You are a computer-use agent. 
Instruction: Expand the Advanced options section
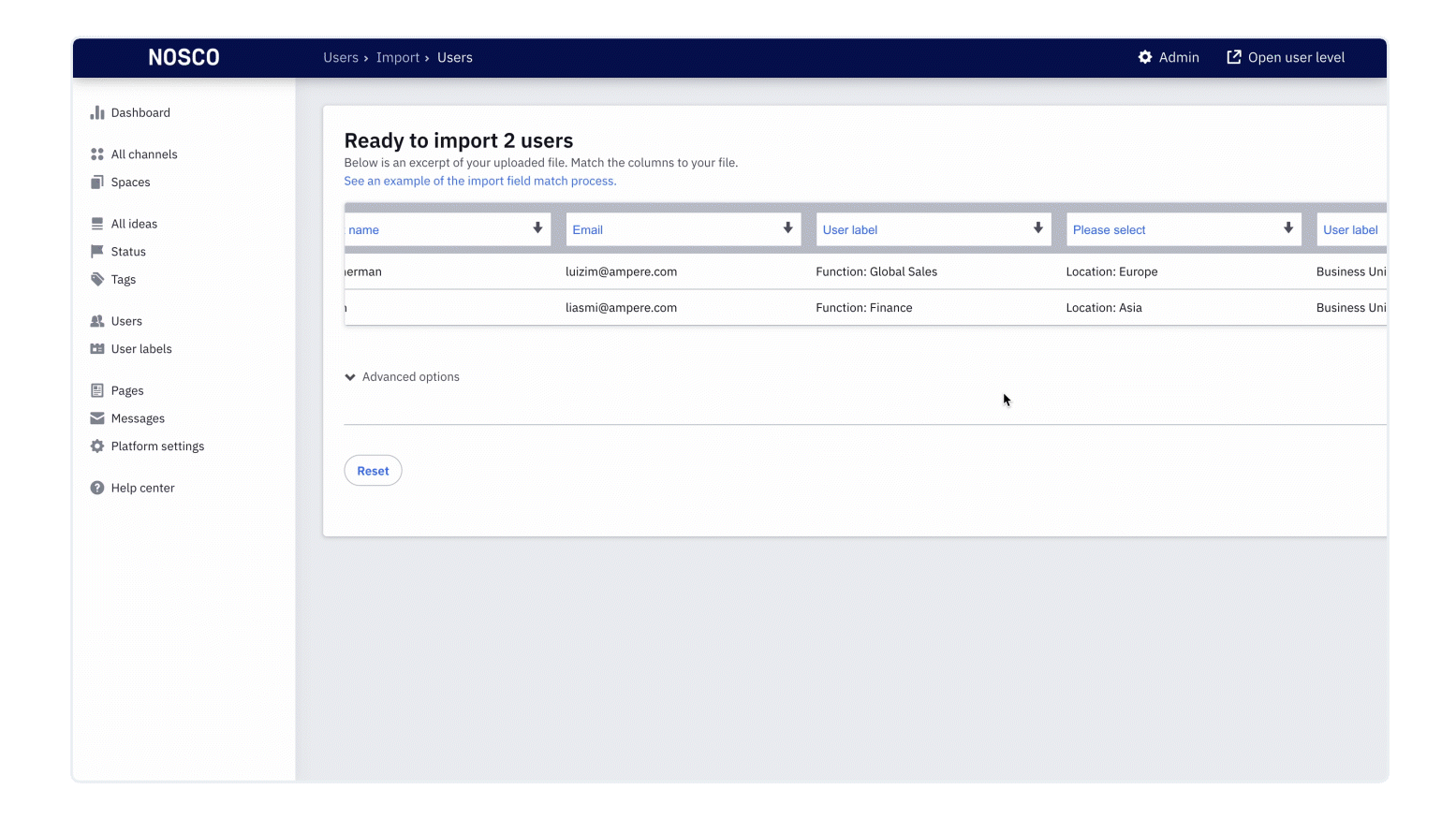403,377
